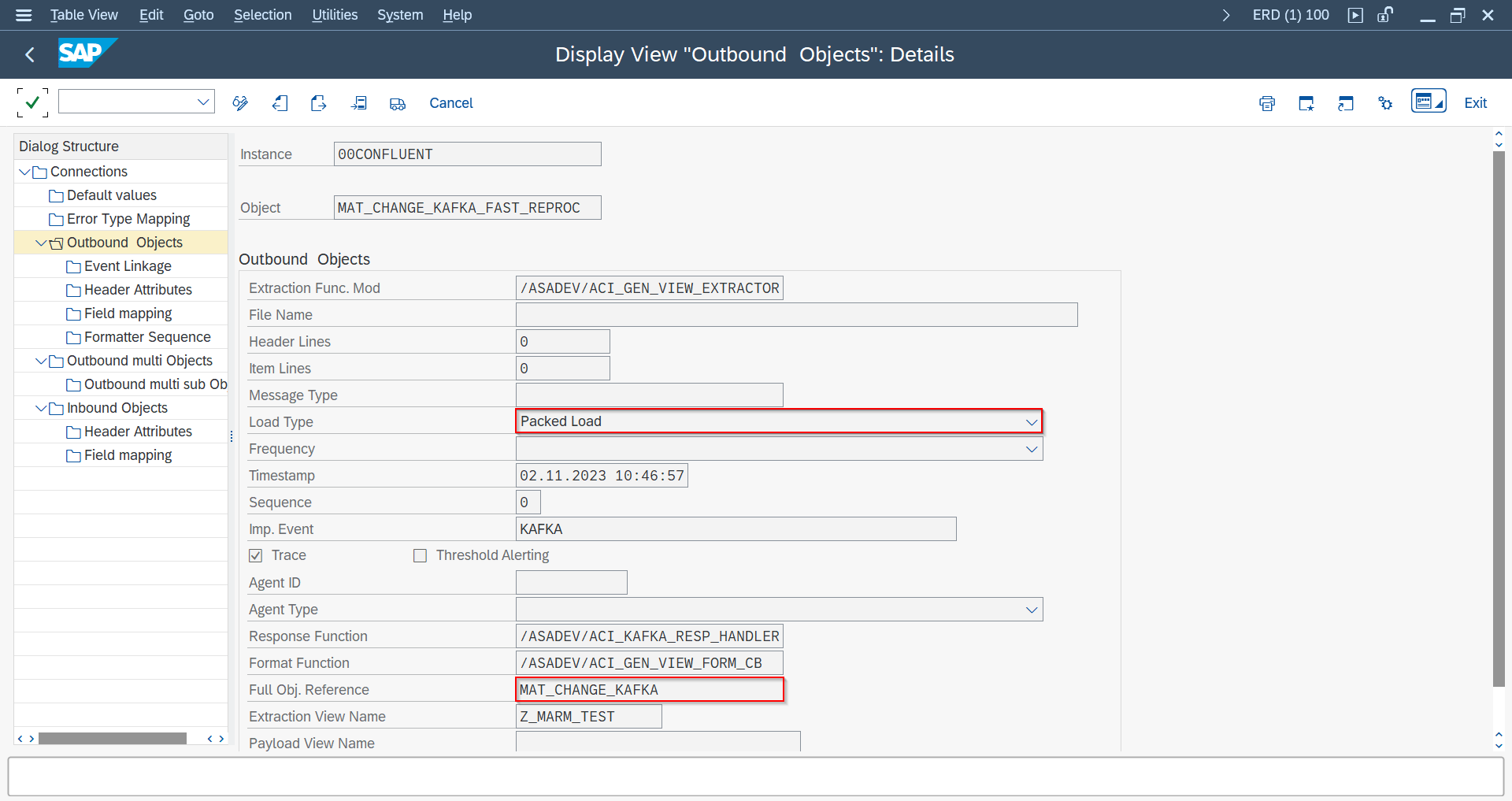Screen dimensions: 1512x801
Task: Open the Table View menu
Action: (83, 15)
